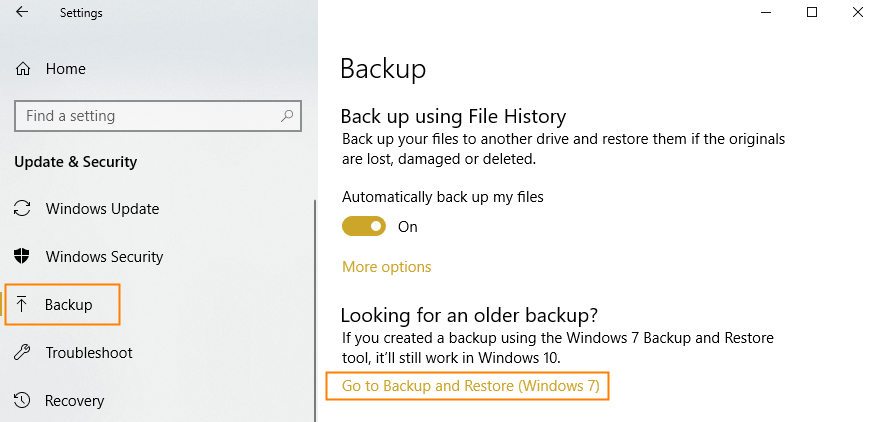Click the Home house icon
878x422 pixels.
[x=23, y=69]
